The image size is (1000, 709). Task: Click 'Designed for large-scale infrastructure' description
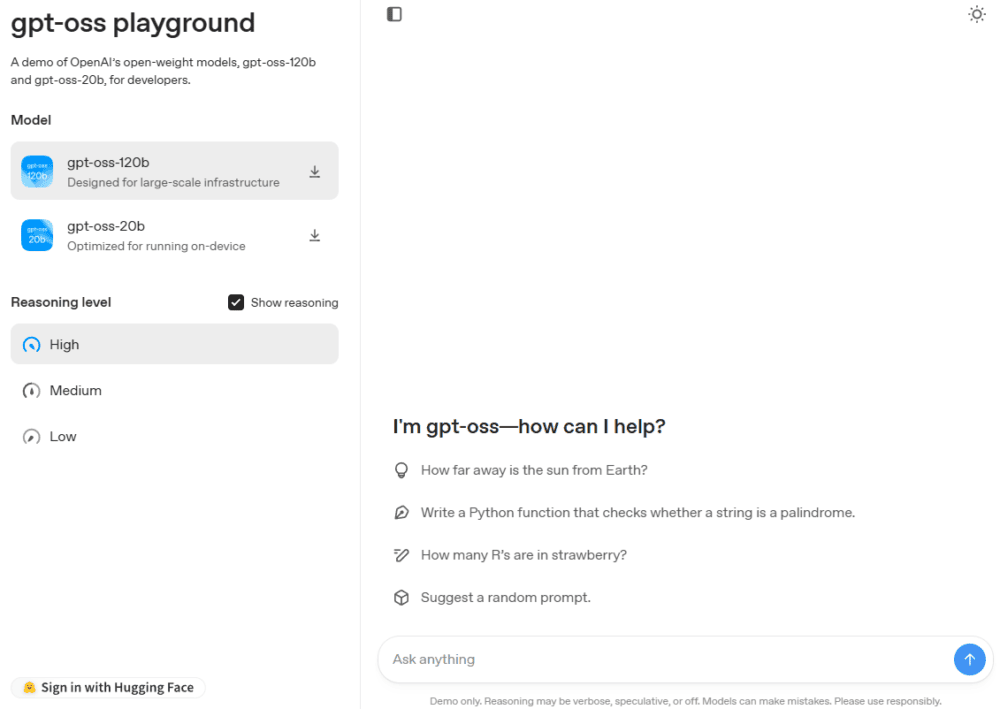point(173,182)
